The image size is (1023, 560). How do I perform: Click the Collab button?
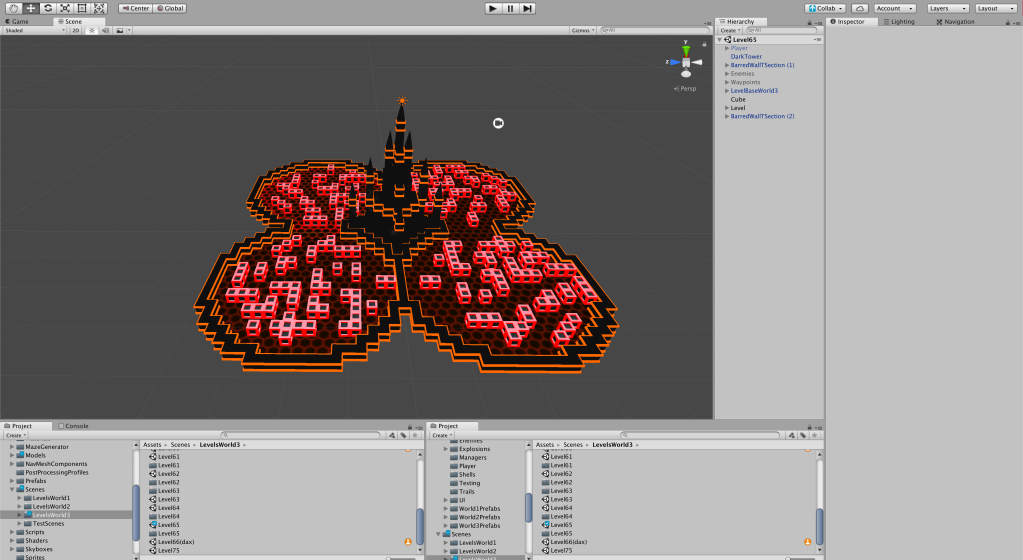(x=825, y=8)
